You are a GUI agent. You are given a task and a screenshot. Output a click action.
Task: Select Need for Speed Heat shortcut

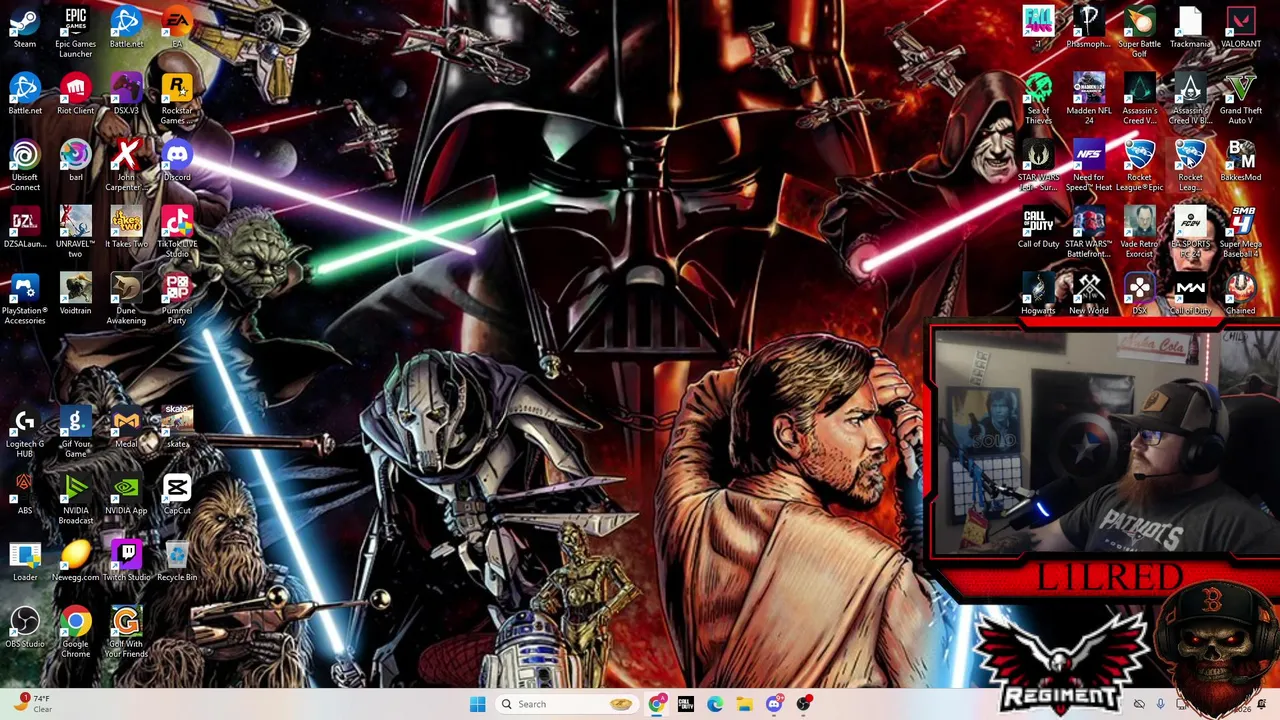point(1089,166)
